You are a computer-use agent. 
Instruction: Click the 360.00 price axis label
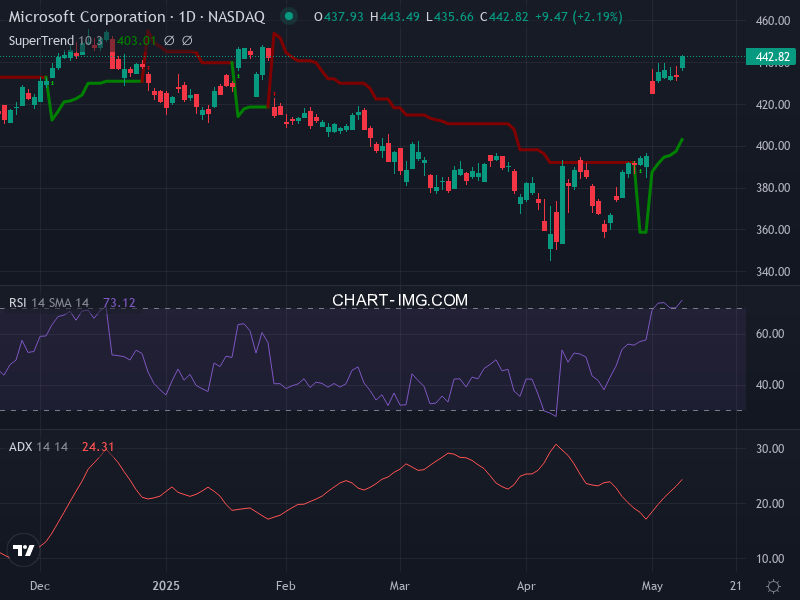click(x=773, y=230)
